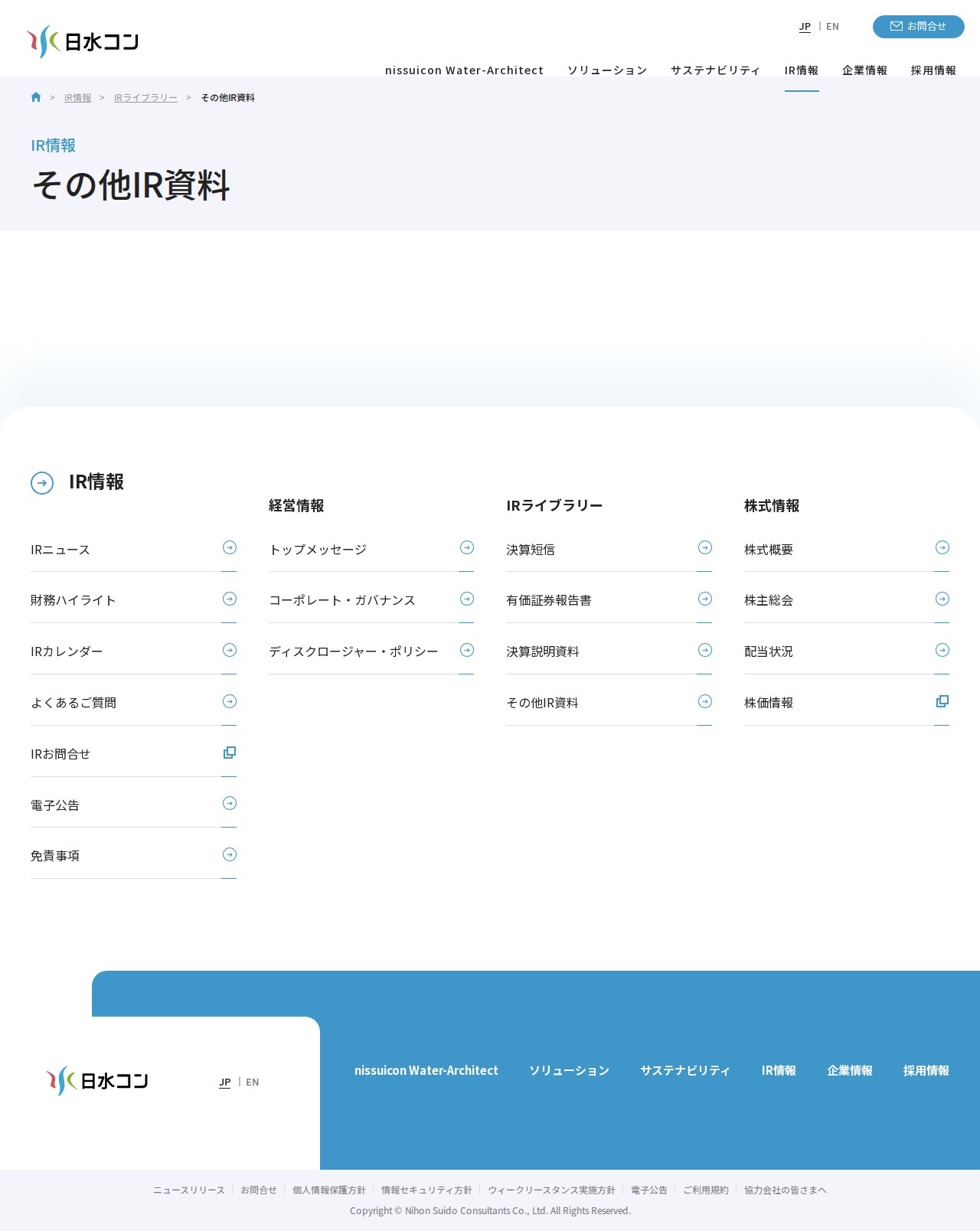Open nissuicon Water-Architect in footer navigation
980x1231 pixels.
tap(426, 1070)
